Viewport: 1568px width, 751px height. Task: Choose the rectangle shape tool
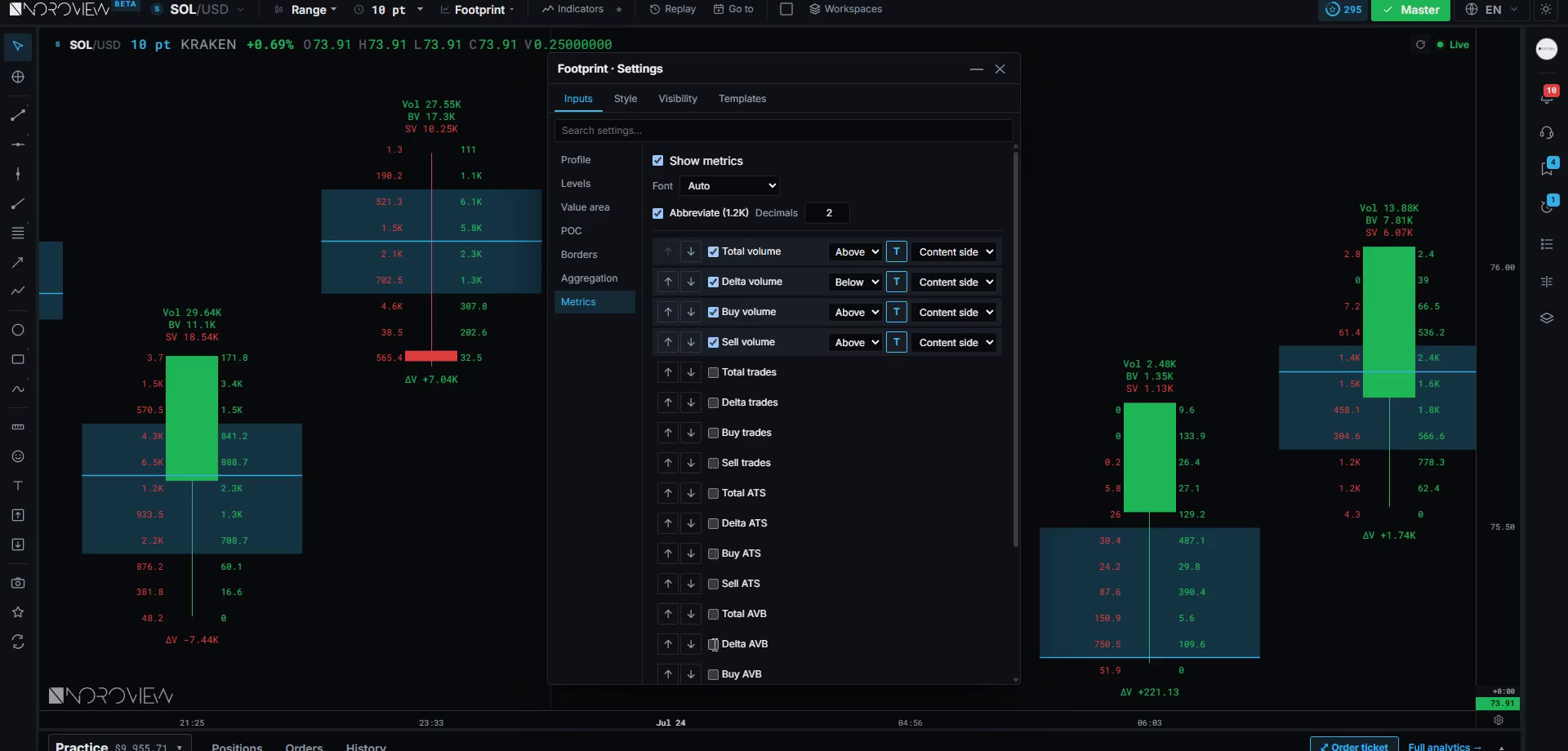click(x=18, y=359)
